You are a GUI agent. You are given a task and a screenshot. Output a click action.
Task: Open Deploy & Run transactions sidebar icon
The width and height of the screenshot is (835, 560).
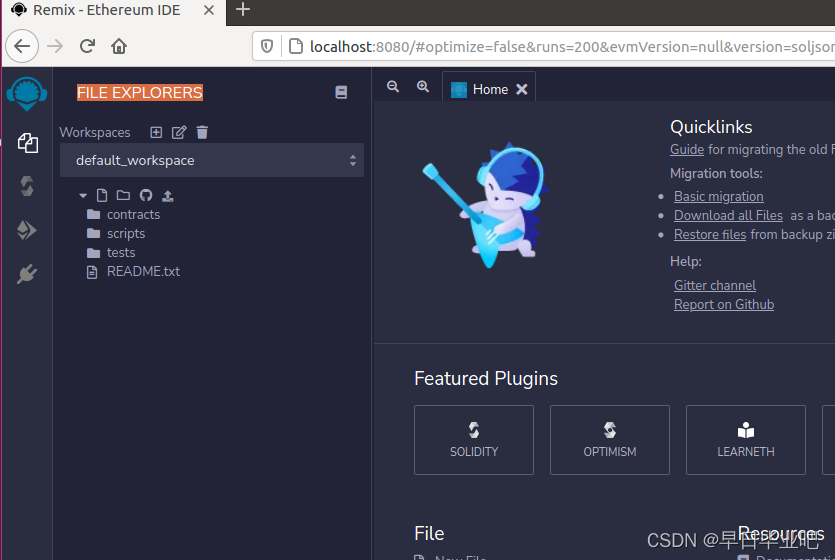(27, 230)
